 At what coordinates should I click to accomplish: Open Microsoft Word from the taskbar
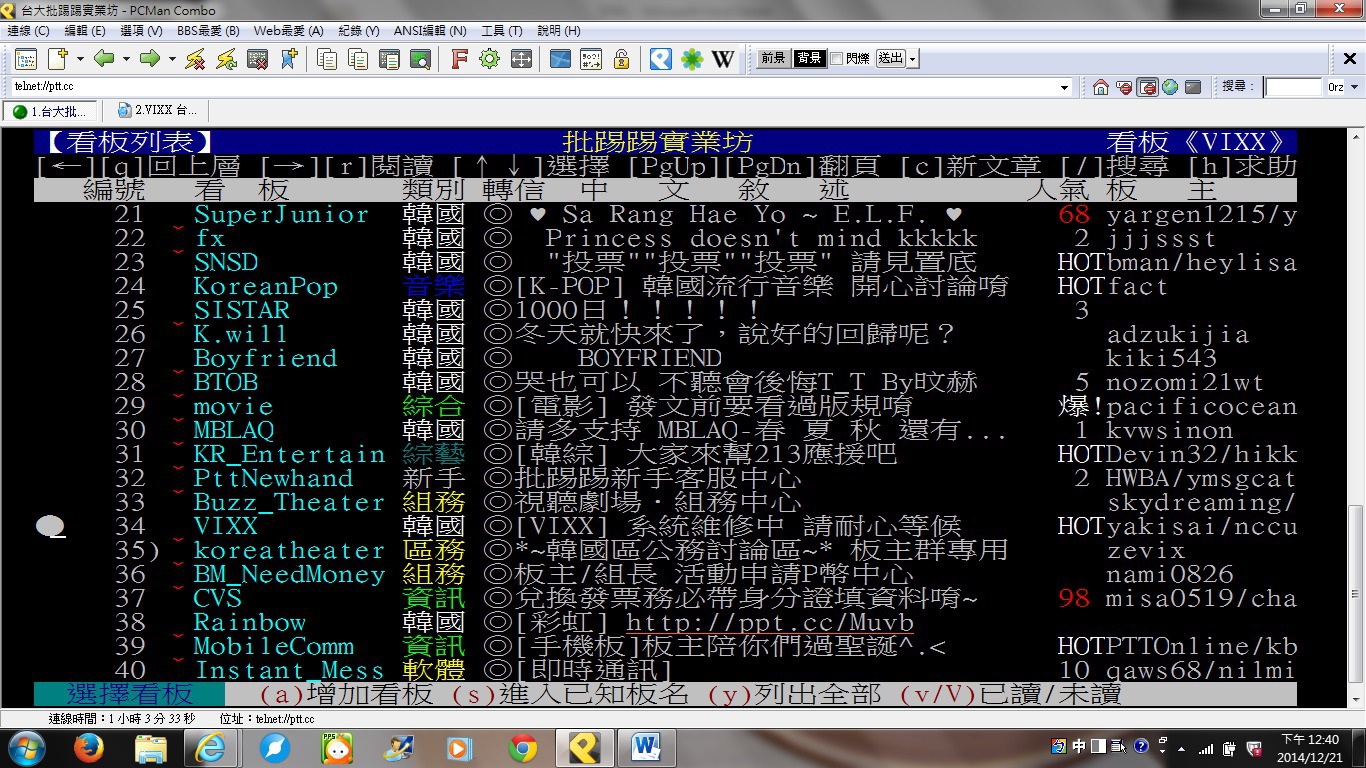[x=646, y=747]
